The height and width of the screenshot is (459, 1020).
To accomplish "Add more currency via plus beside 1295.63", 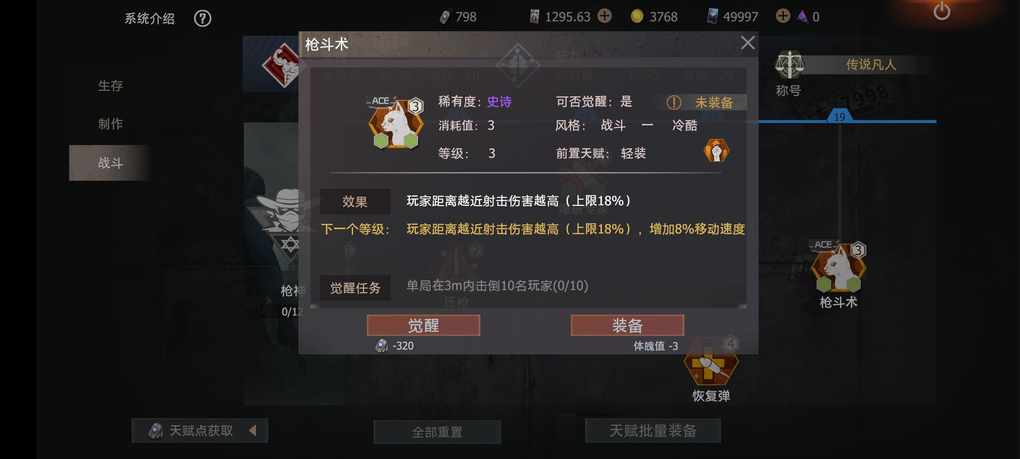I will [604, 16].
